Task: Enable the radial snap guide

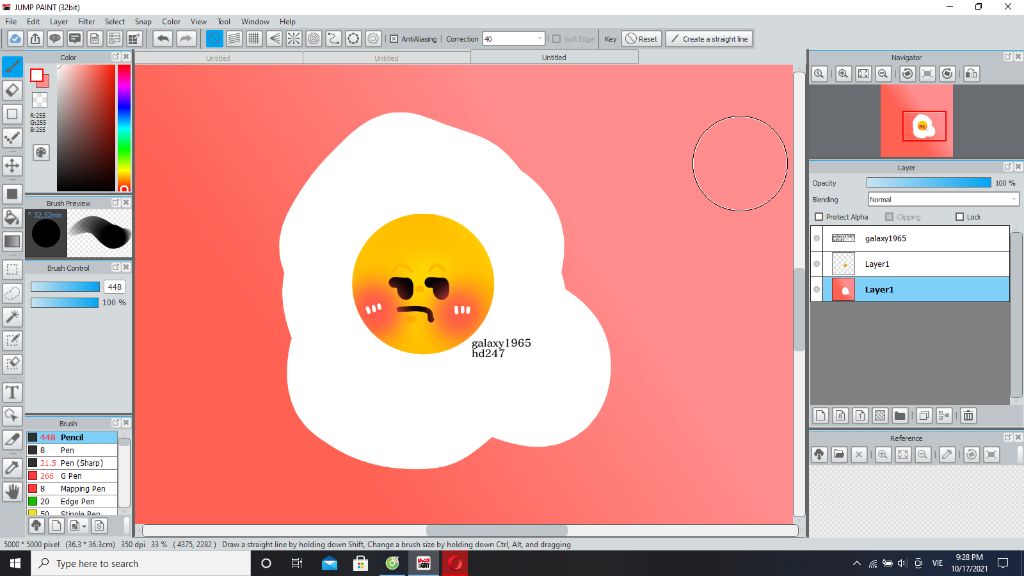Action: click(293, 39)
